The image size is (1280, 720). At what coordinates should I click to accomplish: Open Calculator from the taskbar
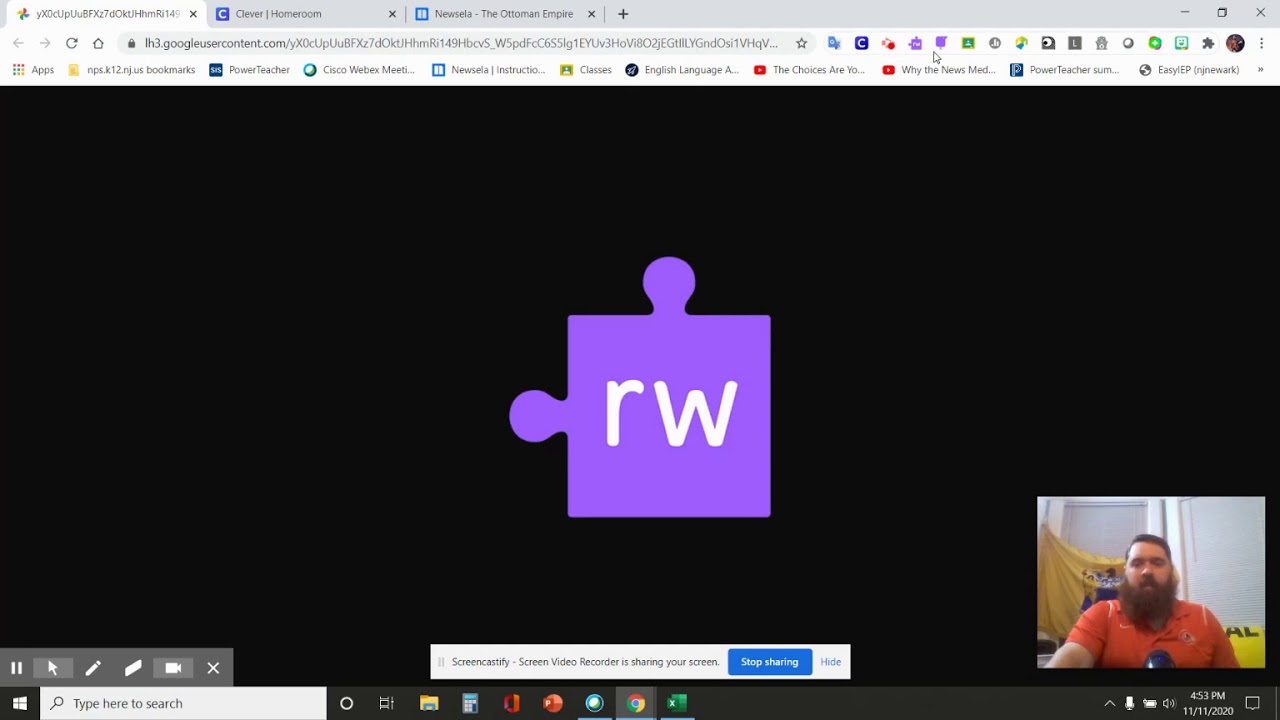[x=470, y=703]
